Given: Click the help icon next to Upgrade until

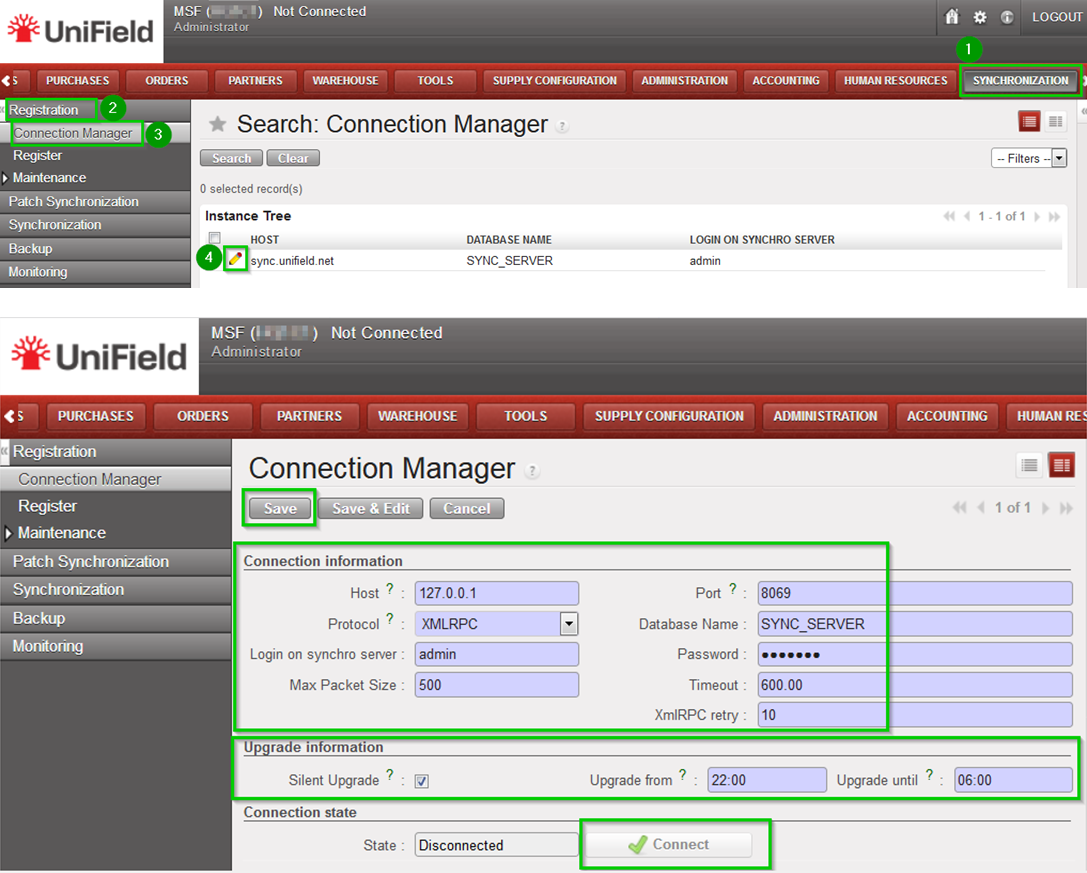Looking at the screenshot, I should click(930, 775).
